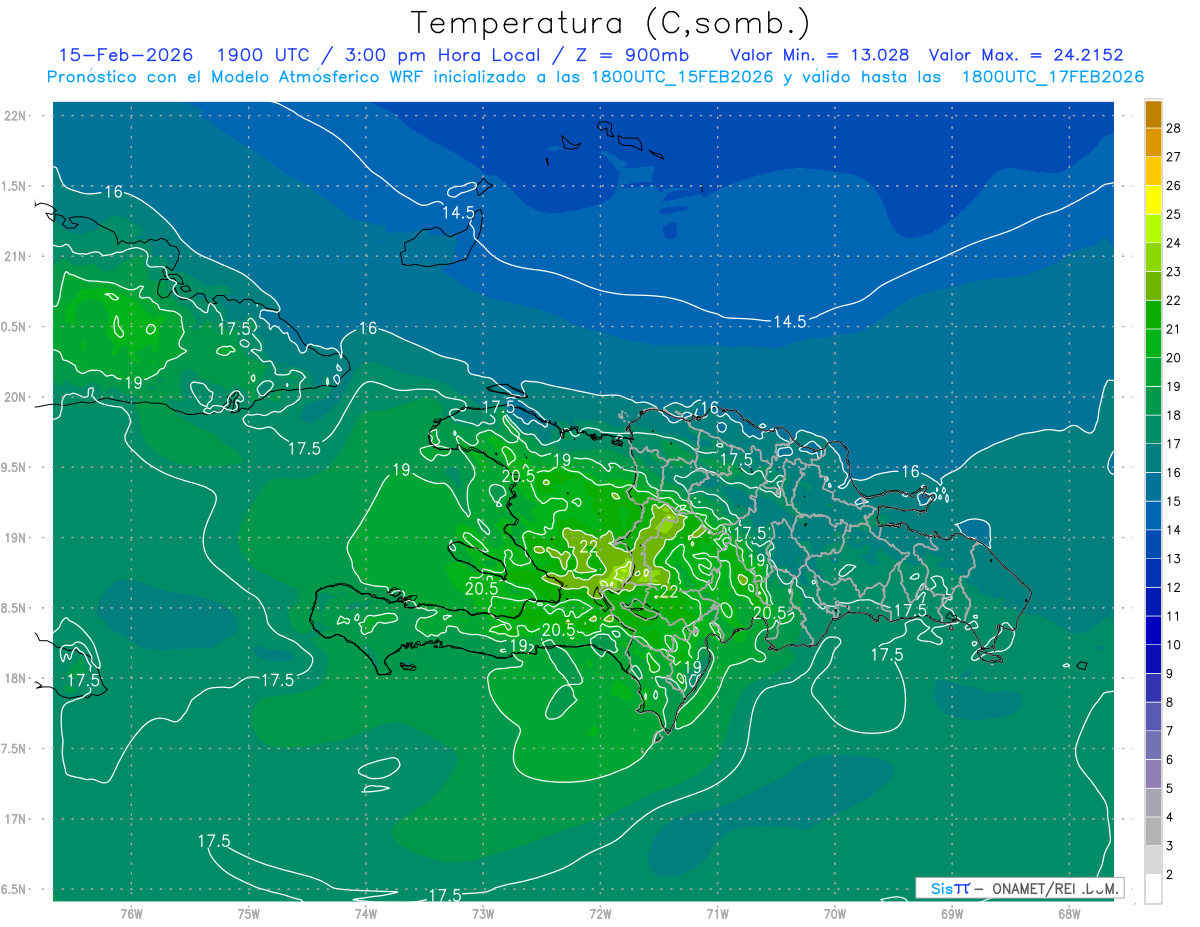Viewport: 1200px width, 927px height.
Task: Click the '72W' longitude axis label
Action: 600,913
